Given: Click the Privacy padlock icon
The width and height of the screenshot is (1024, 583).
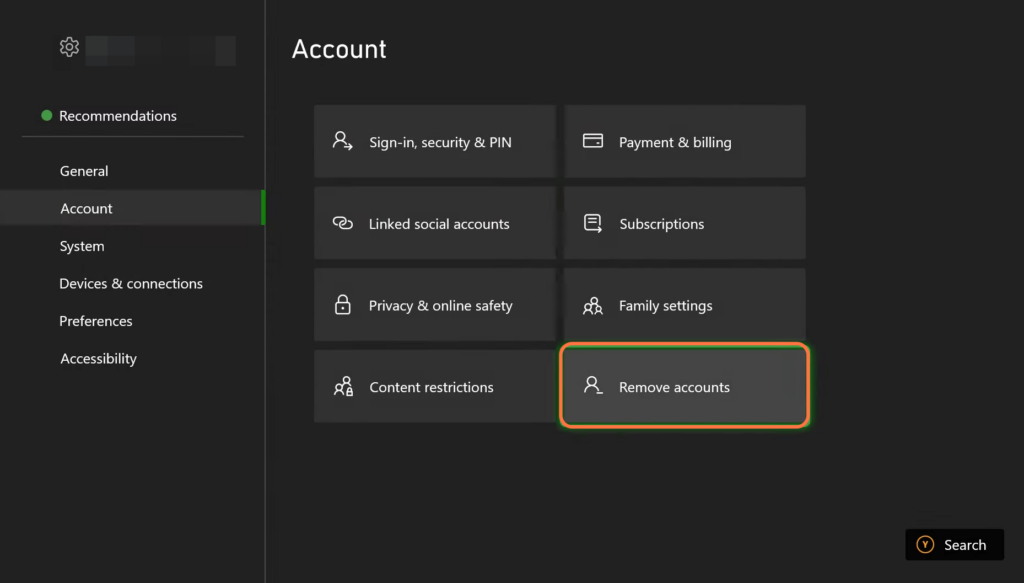Looking at the screenshot, I should tap(342, 305).
